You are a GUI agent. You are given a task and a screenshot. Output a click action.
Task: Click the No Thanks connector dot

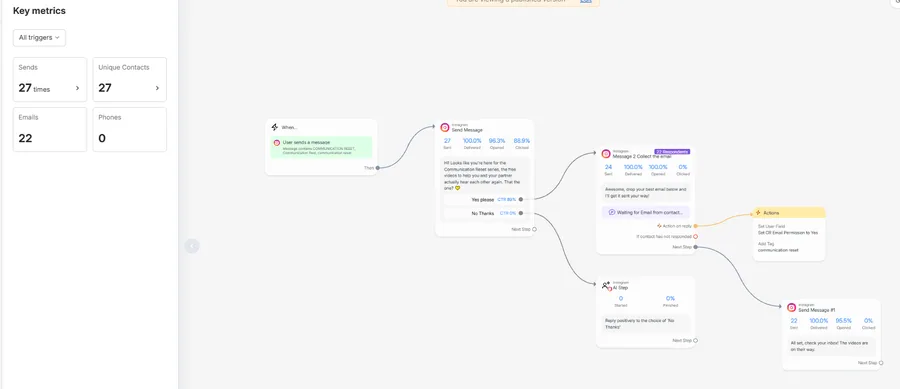[x=521, y=213]
